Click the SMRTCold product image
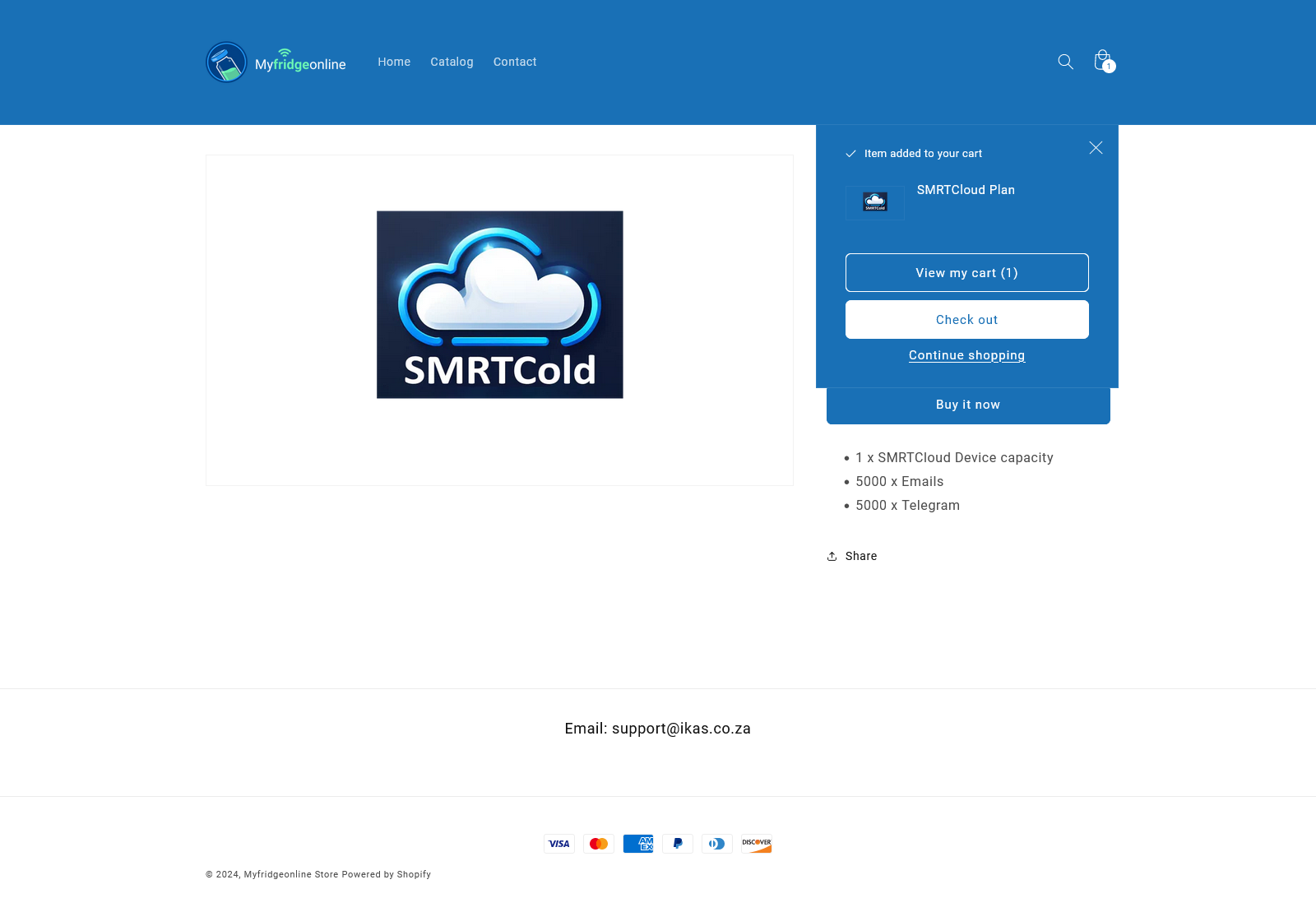The width and height of the screenshot is (1316, 912). [x=500, y=305]
